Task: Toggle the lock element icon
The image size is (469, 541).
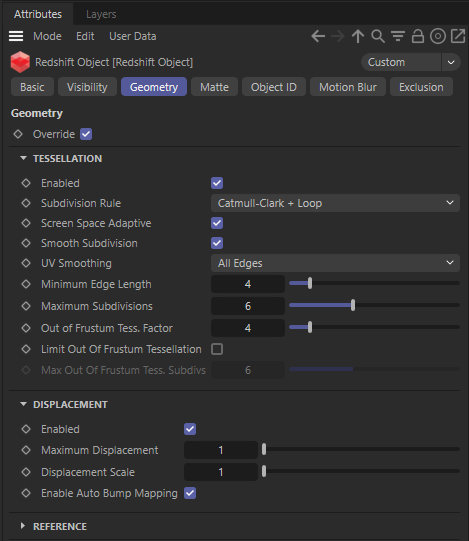Action: (x=418, y=36)
